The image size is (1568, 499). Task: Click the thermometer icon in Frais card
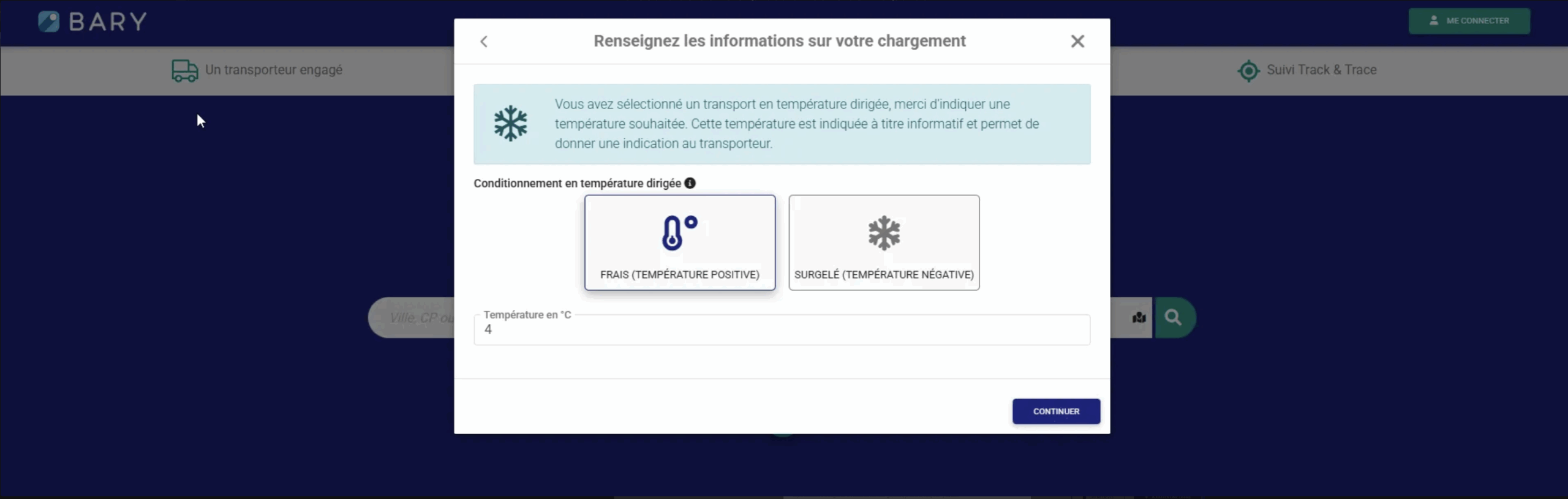point(679,233)
